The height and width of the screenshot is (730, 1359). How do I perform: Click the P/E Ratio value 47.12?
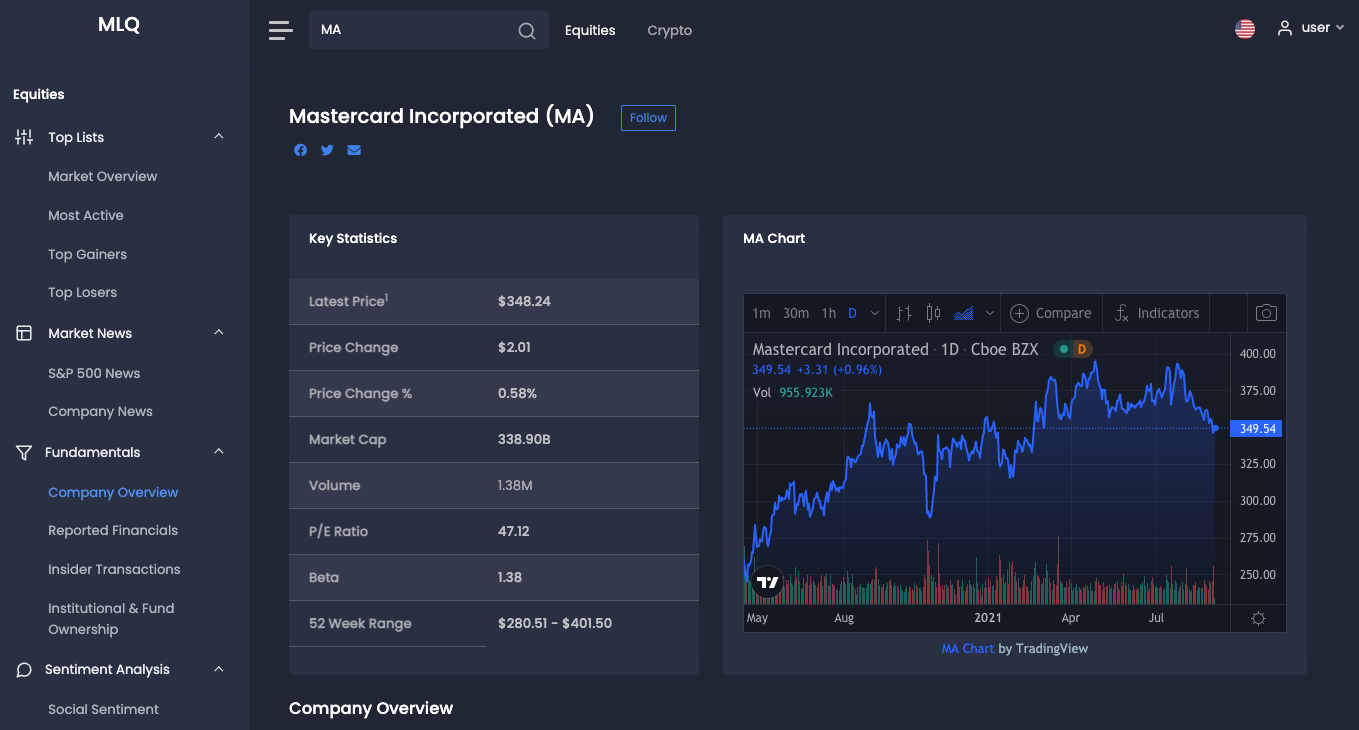514,531
